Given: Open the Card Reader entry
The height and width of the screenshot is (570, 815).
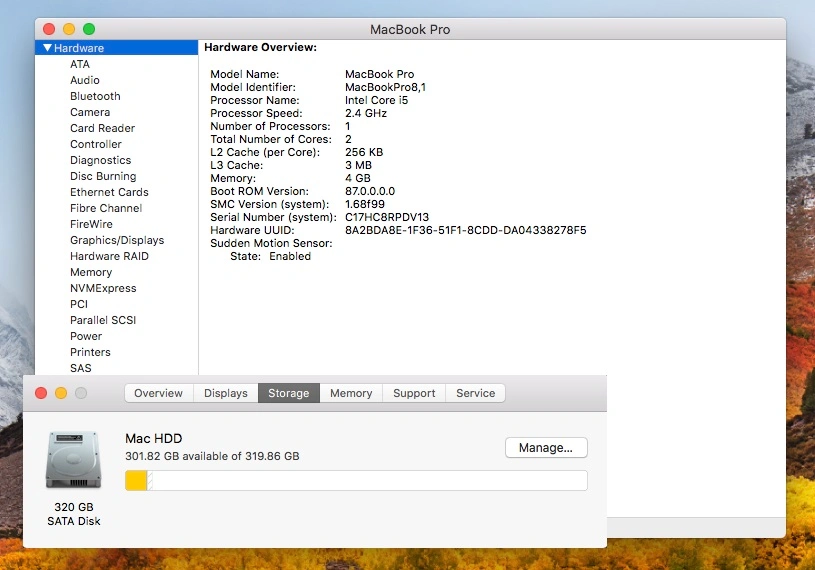Looking at the screenshot, I should (x=102, y=128).
